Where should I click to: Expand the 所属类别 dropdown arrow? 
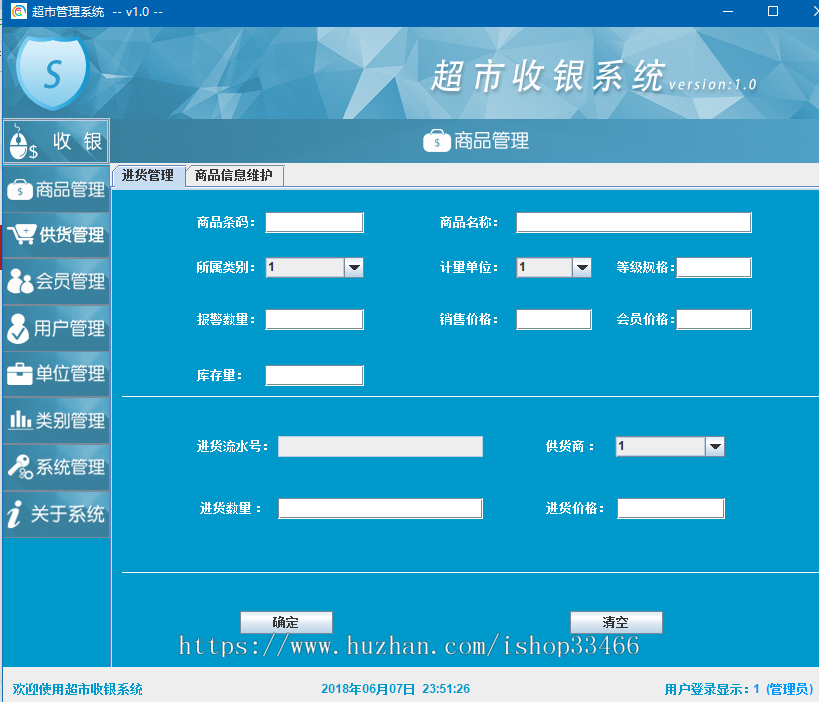tap(354, 267)
